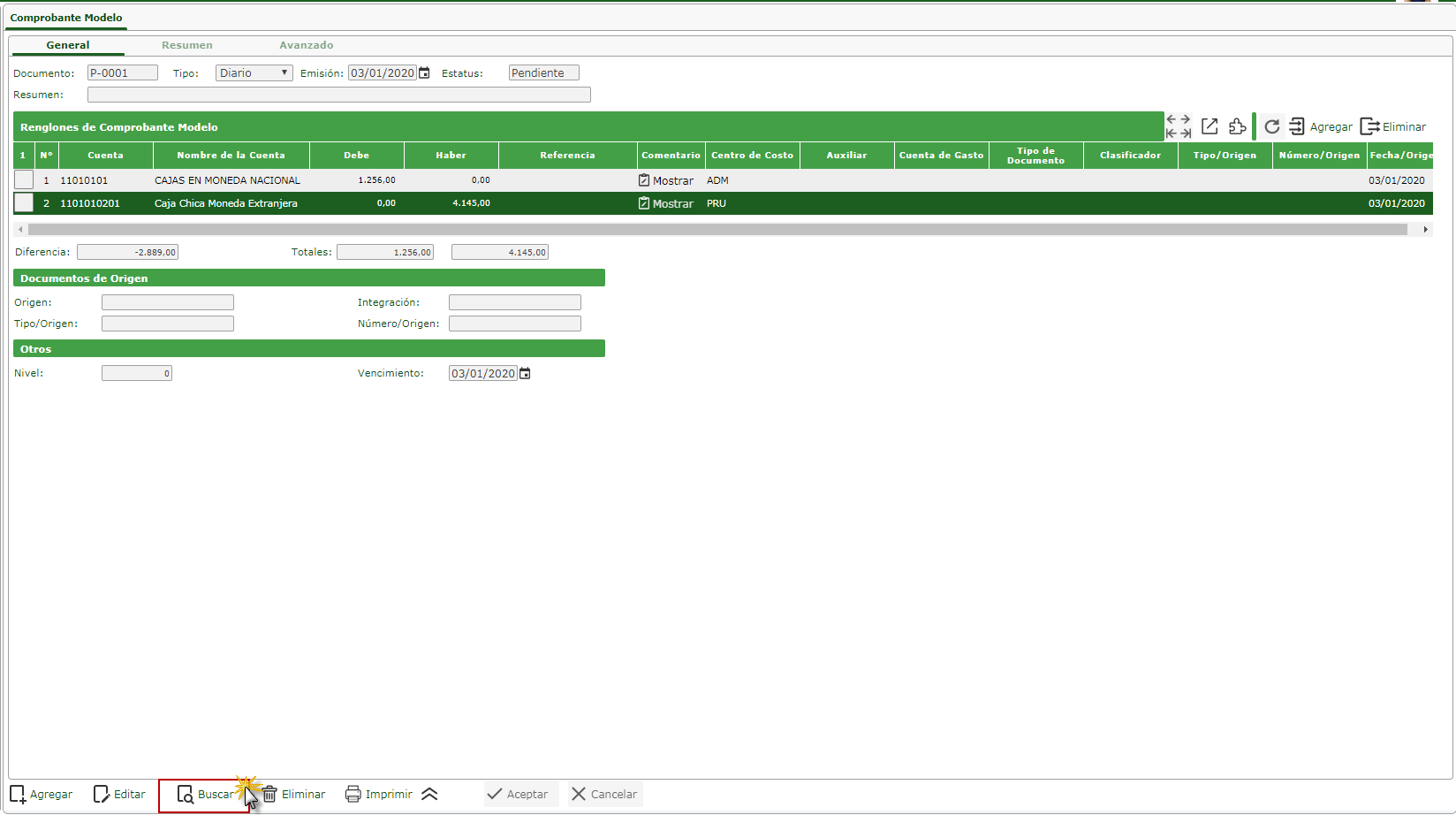Click the Cuenta de Gasto column header
This screenshot has height=815, width=1456.
[x=942, y=156]
